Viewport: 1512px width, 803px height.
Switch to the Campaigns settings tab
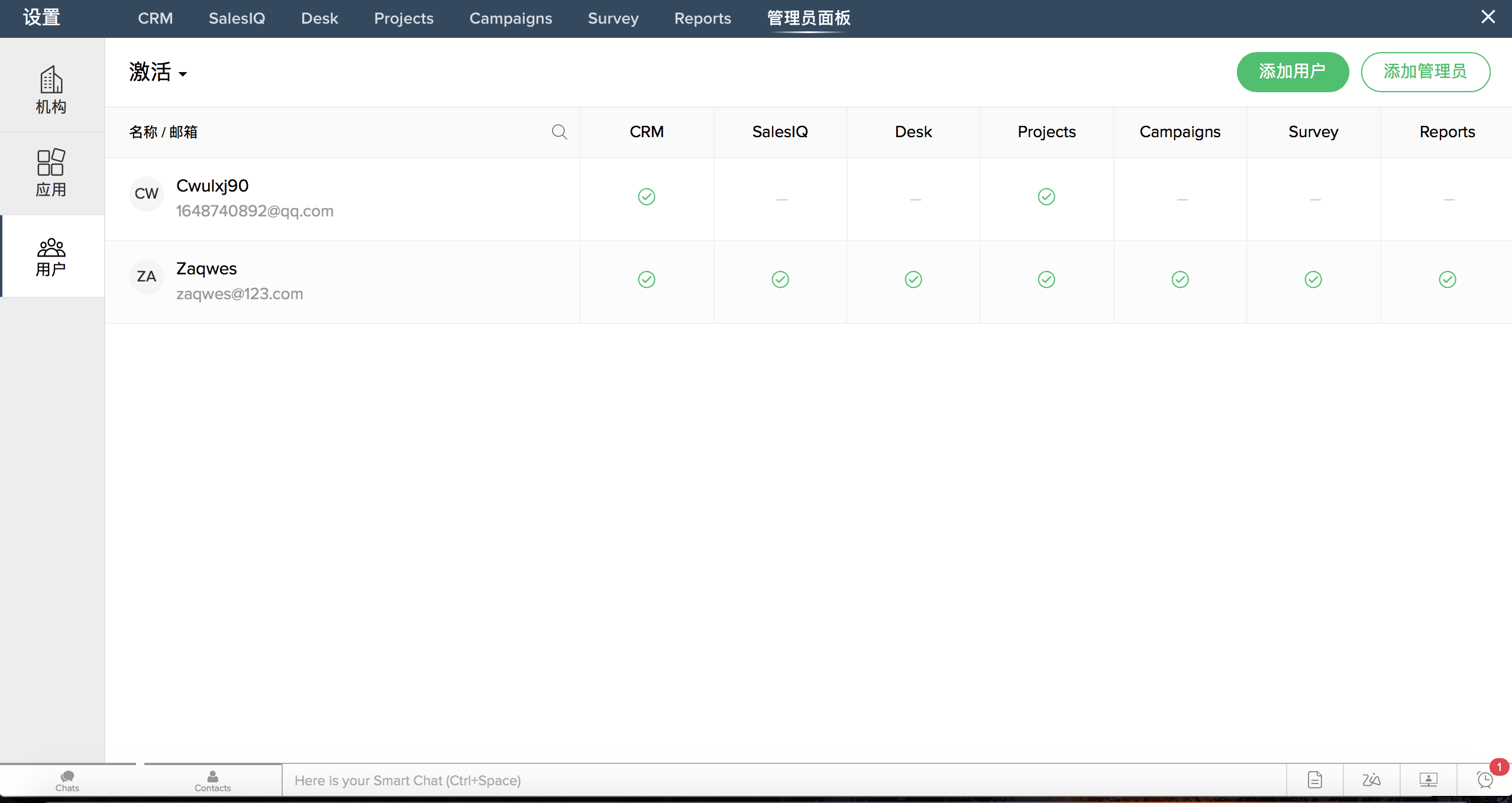click(x=511, y=18)
